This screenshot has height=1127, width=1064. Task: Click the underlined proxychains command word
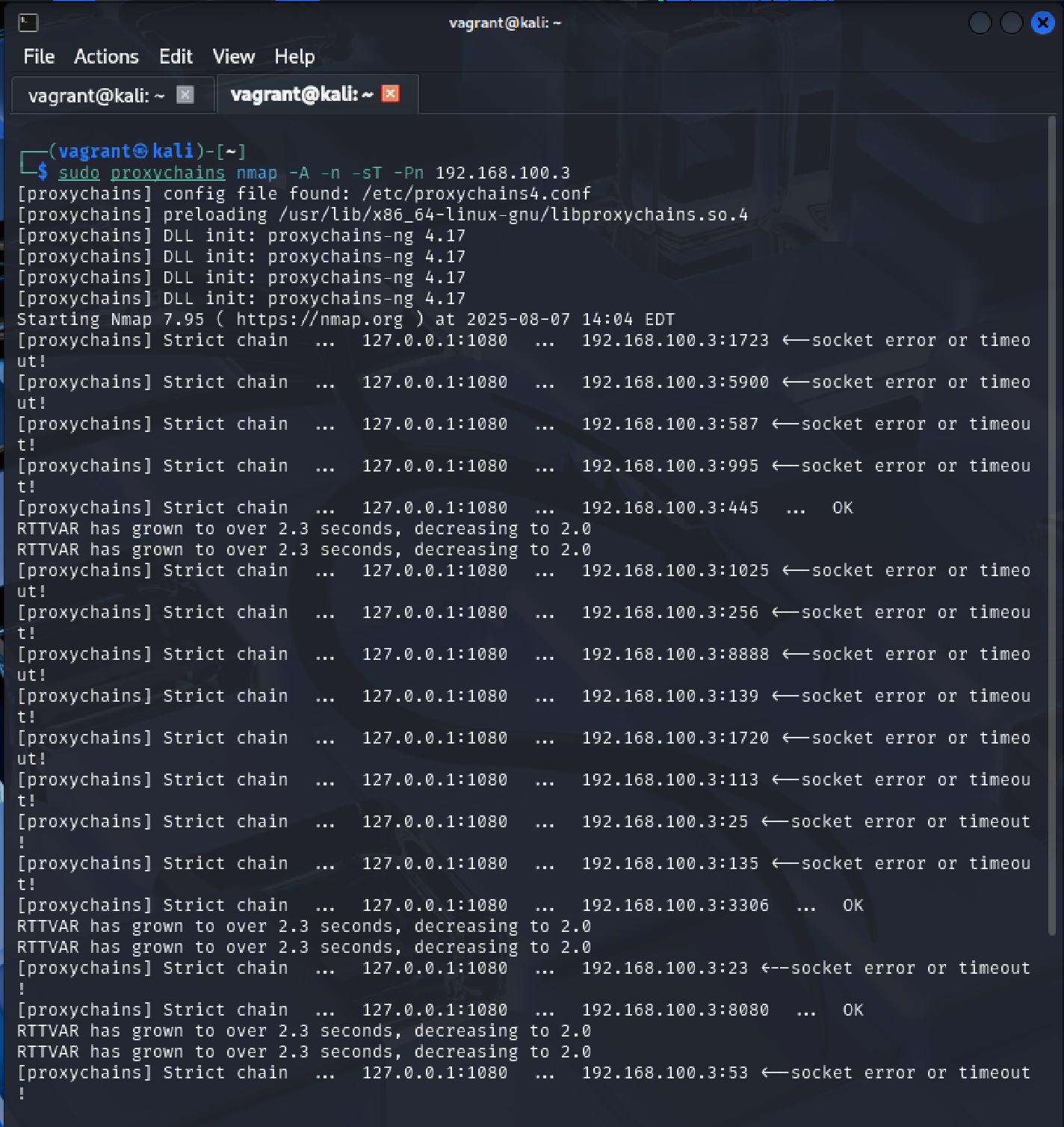click(167, 173)
